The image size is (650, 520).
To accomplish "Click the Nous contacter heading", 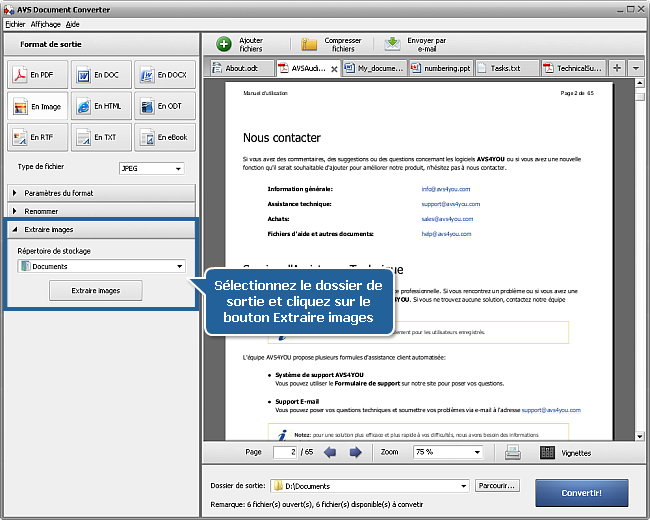I will [x=282, y=138].
